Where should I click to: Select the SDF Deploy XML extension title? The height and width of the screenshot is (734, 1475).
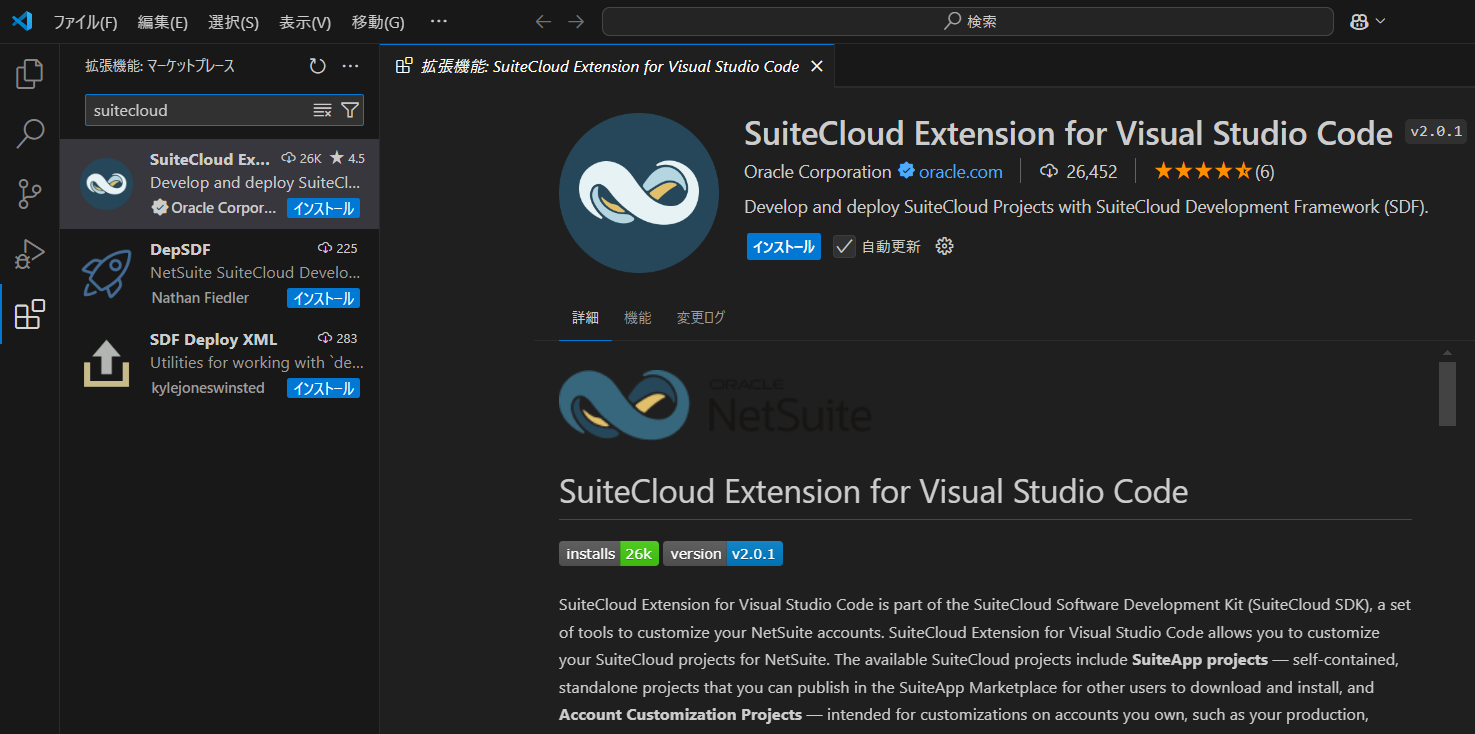(213, 339)
